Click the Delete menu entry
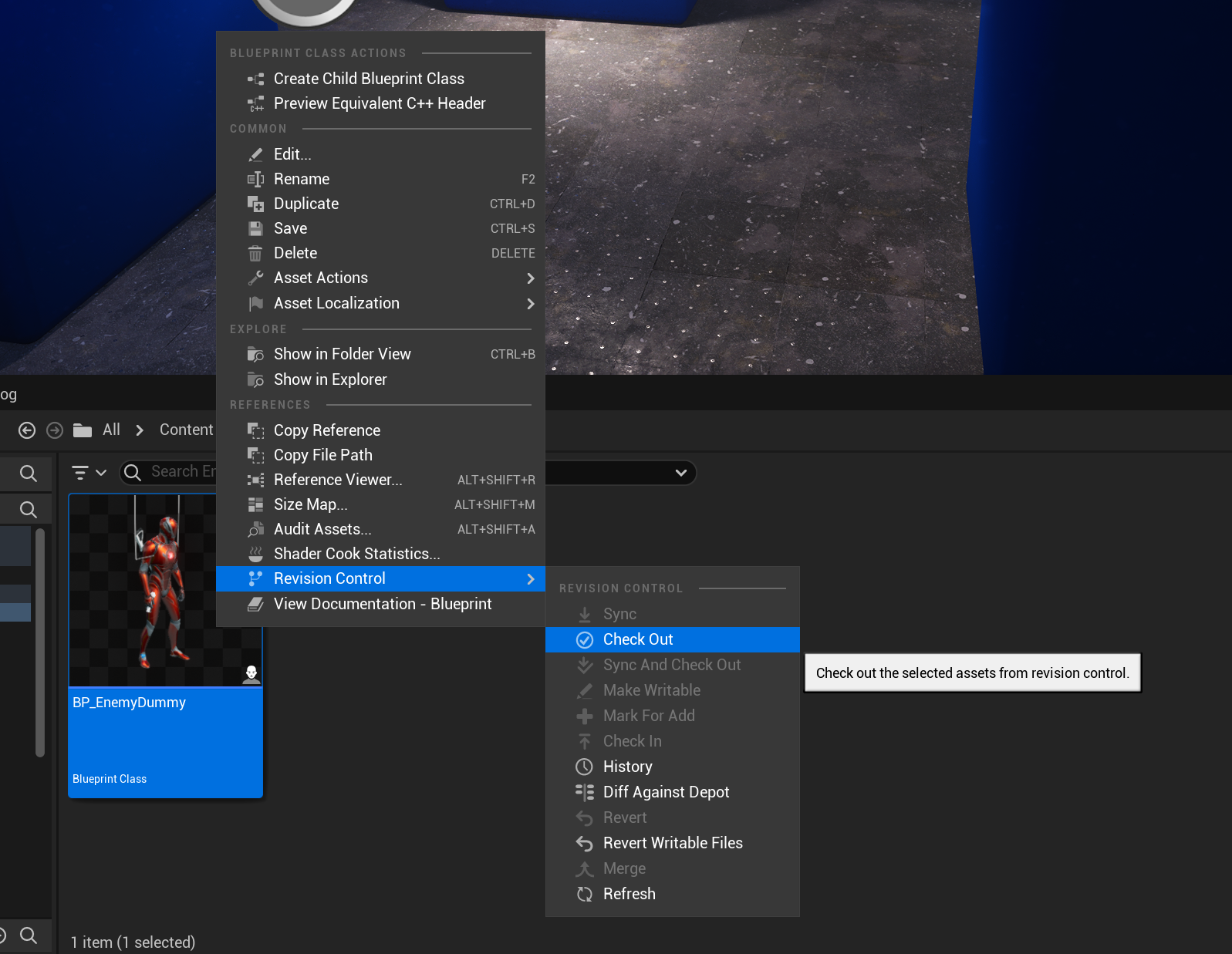Viewport: 1232px width, 954px height. coord(381,253)
